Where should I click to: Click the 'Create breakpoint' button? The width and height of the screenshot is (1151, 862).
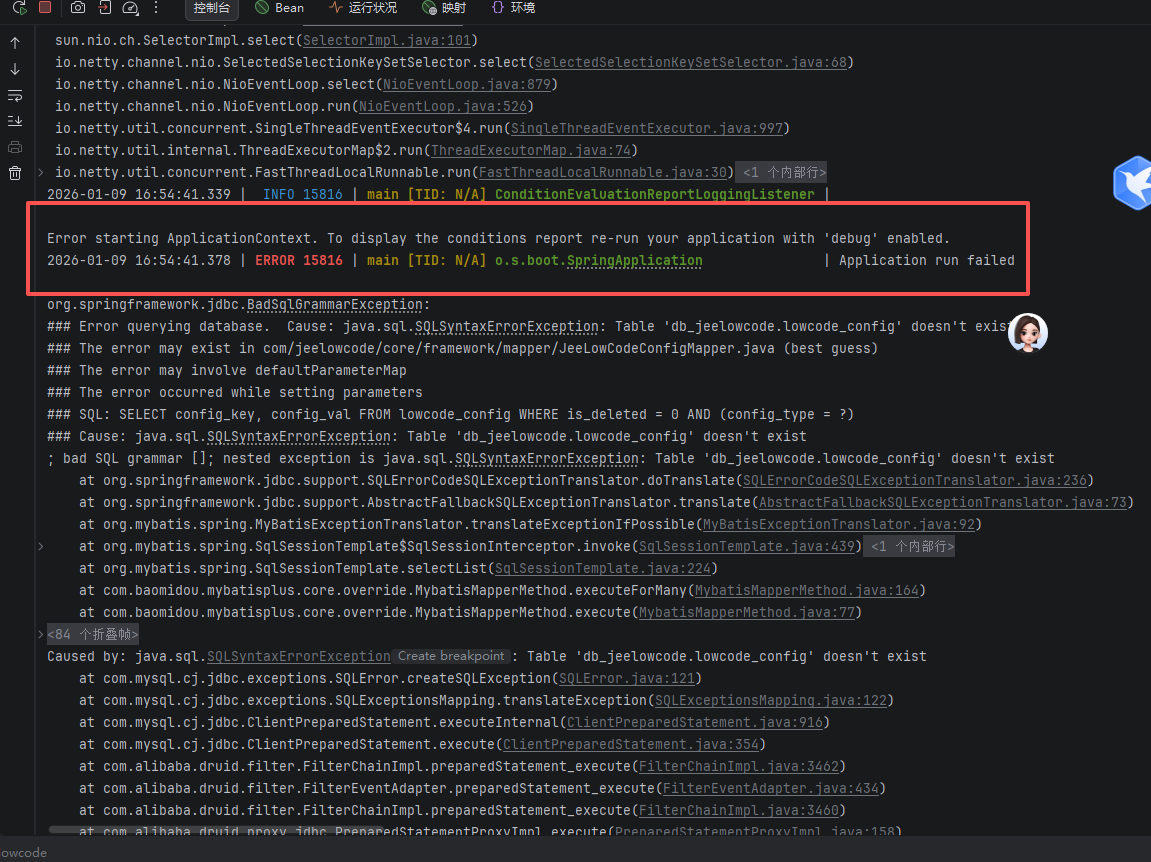pos(451,656)
